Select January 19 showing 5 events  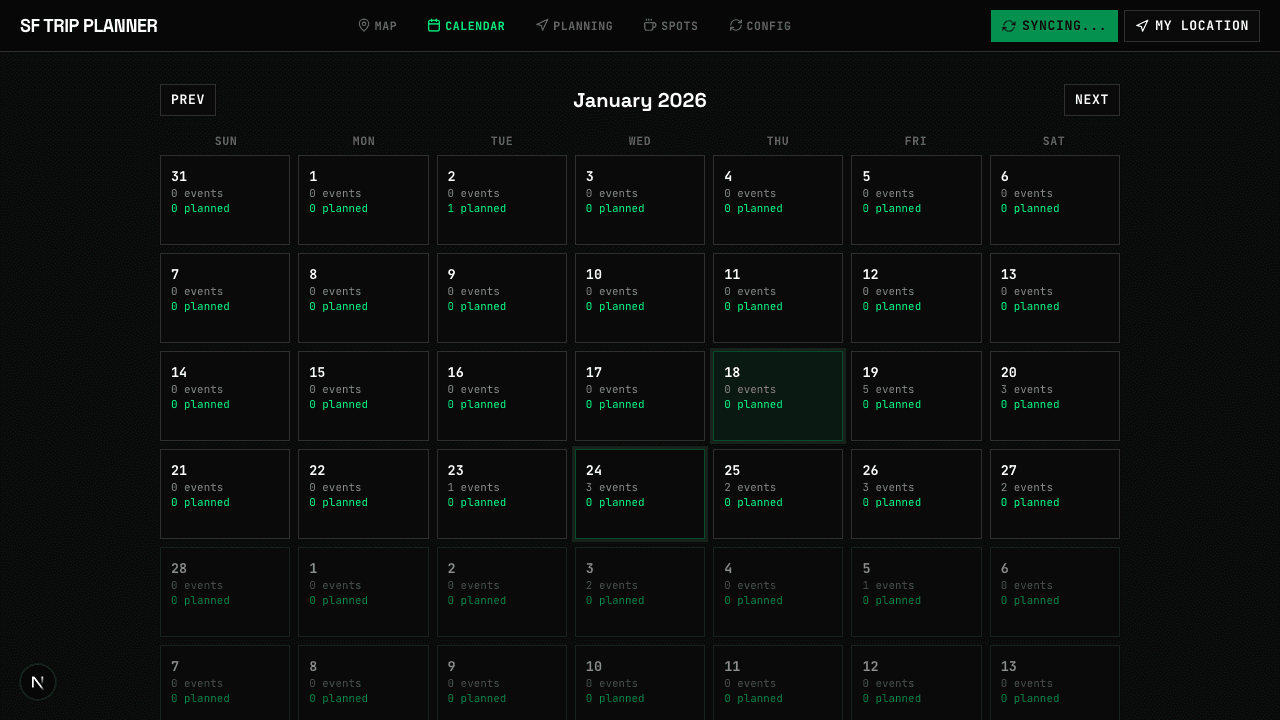point(915,395)
